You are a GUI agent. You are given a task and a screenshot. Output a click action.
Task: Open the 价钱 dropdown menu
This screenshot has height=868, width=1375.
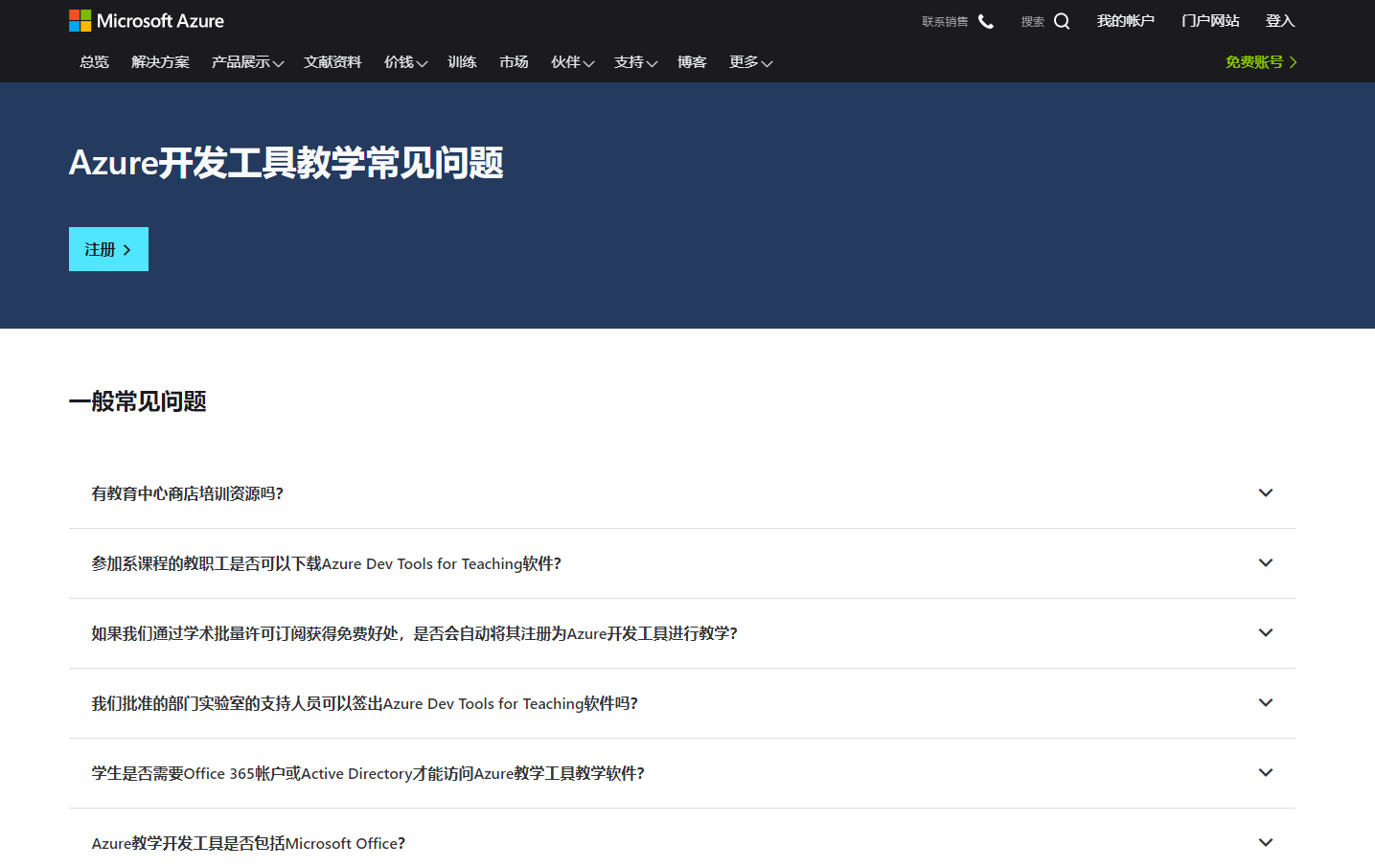(x=405, y=62)
